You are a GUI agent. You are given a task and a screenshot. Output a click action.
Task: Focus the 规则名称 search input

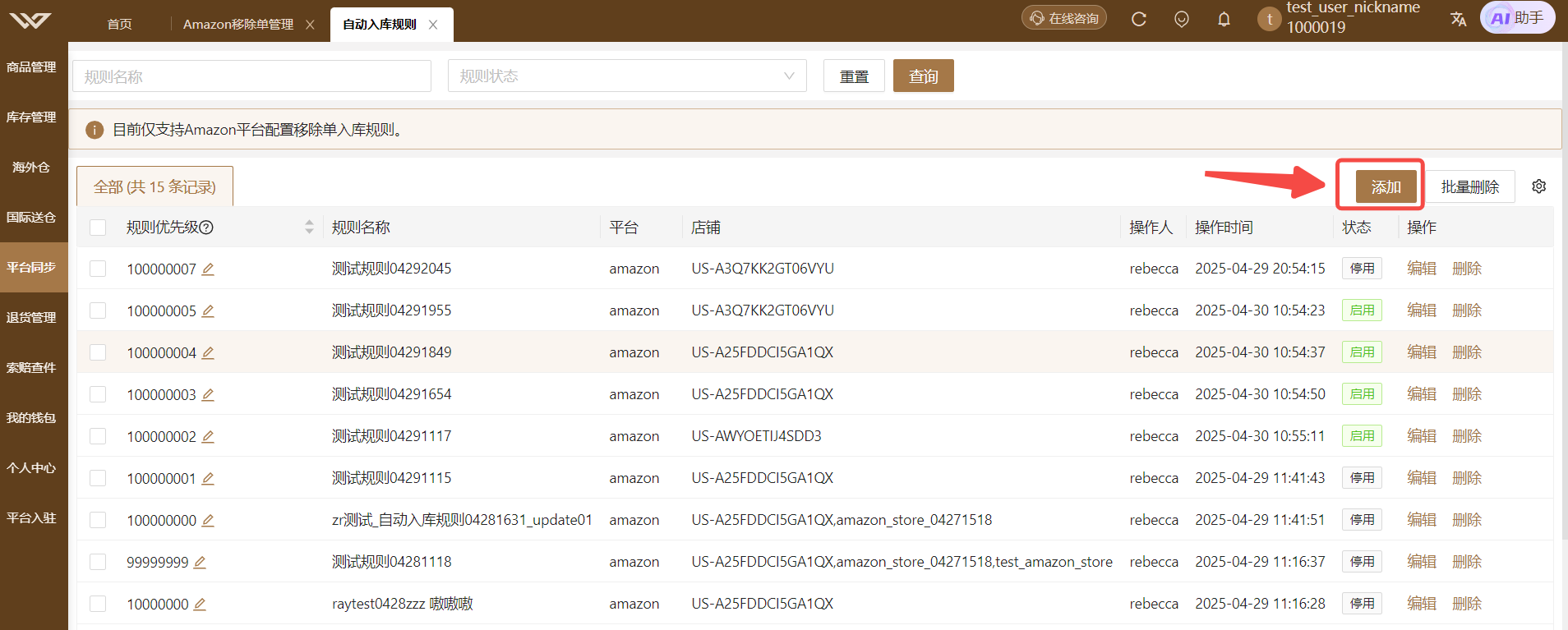coord(251,76)
